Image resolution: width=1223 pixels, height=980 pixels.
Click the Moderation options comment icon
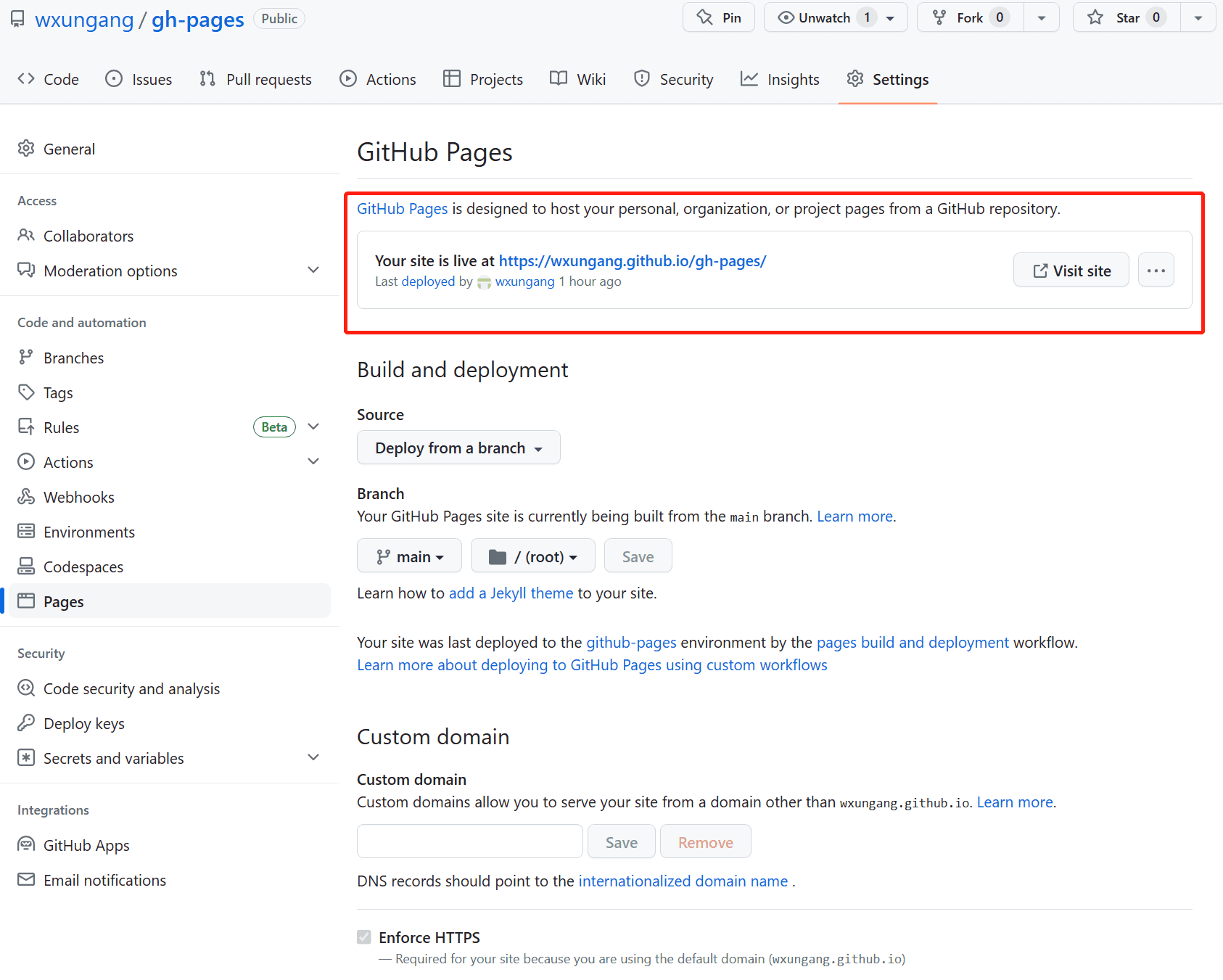[26, 270]
